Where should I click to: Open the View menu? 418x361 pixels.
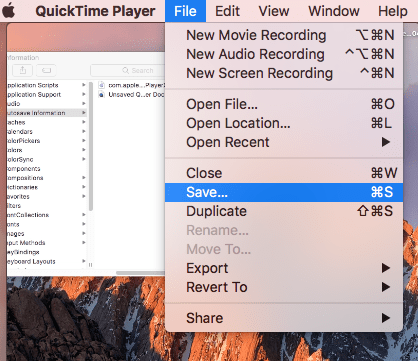pyautogui.click(x=274, y=11)
